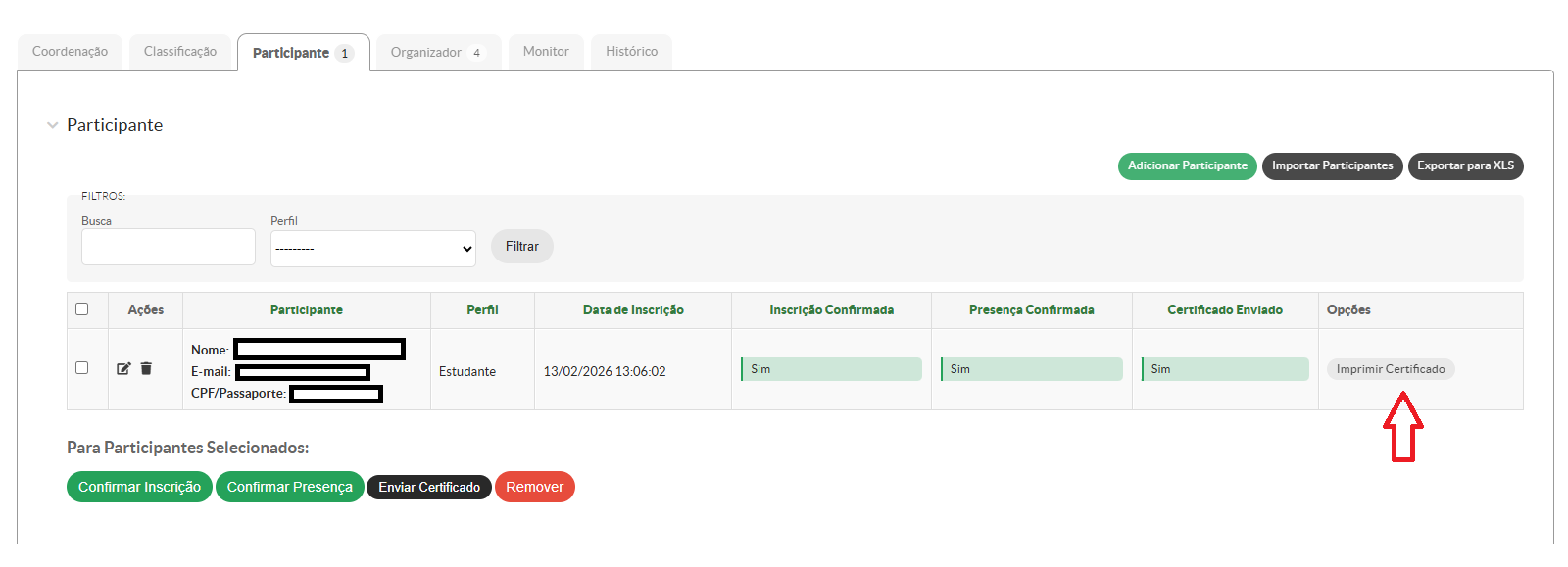Click the delete participant trash icon
Screen dimensions: 1568x567
tap(146, 369)
